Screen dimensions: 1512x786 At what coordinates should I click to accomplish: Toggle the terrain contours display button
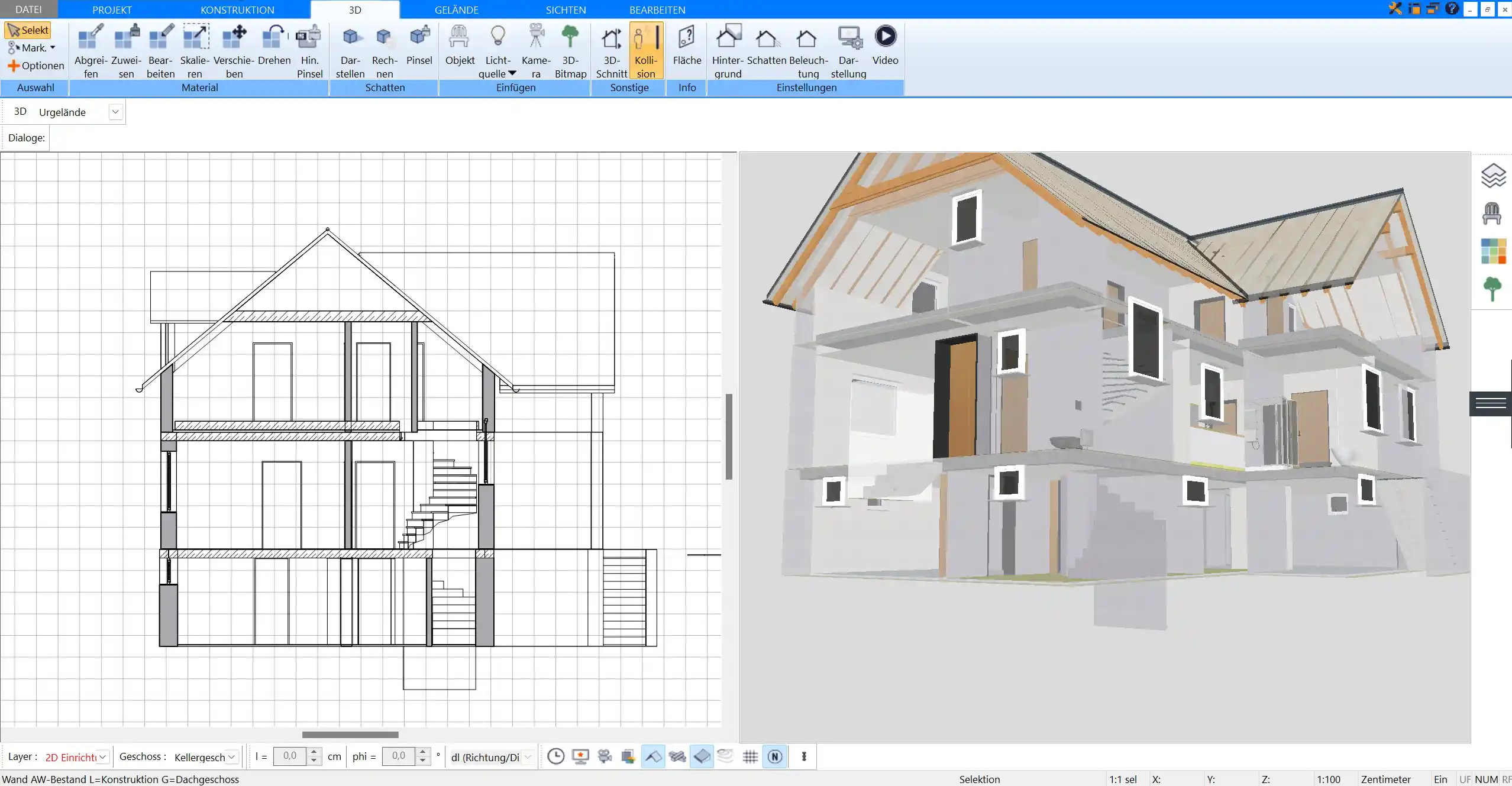(x=726, y=756)
